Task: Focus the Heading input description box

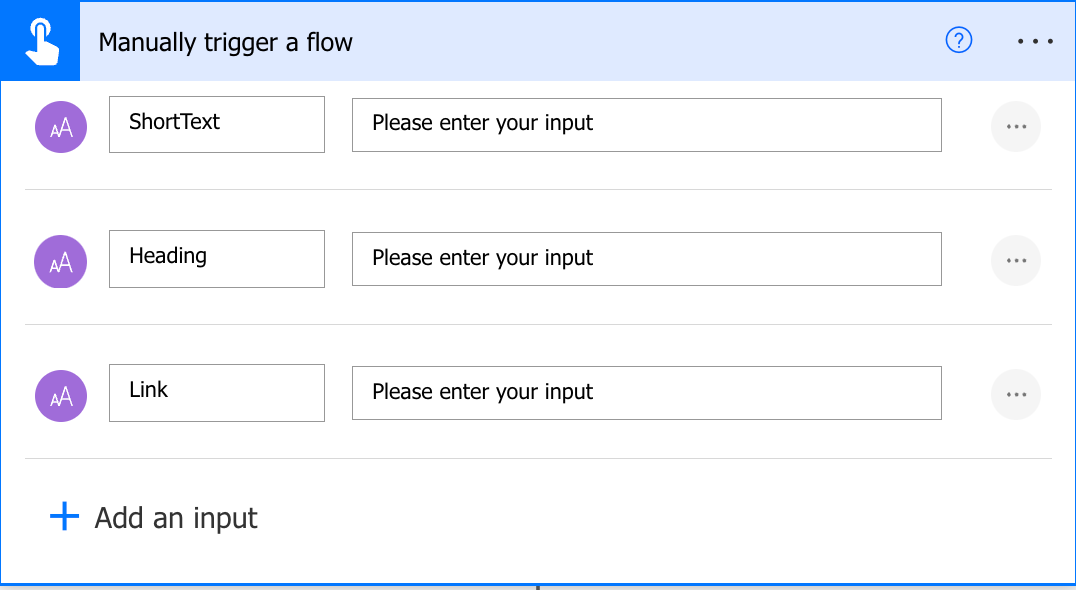Action: (646, 258)
